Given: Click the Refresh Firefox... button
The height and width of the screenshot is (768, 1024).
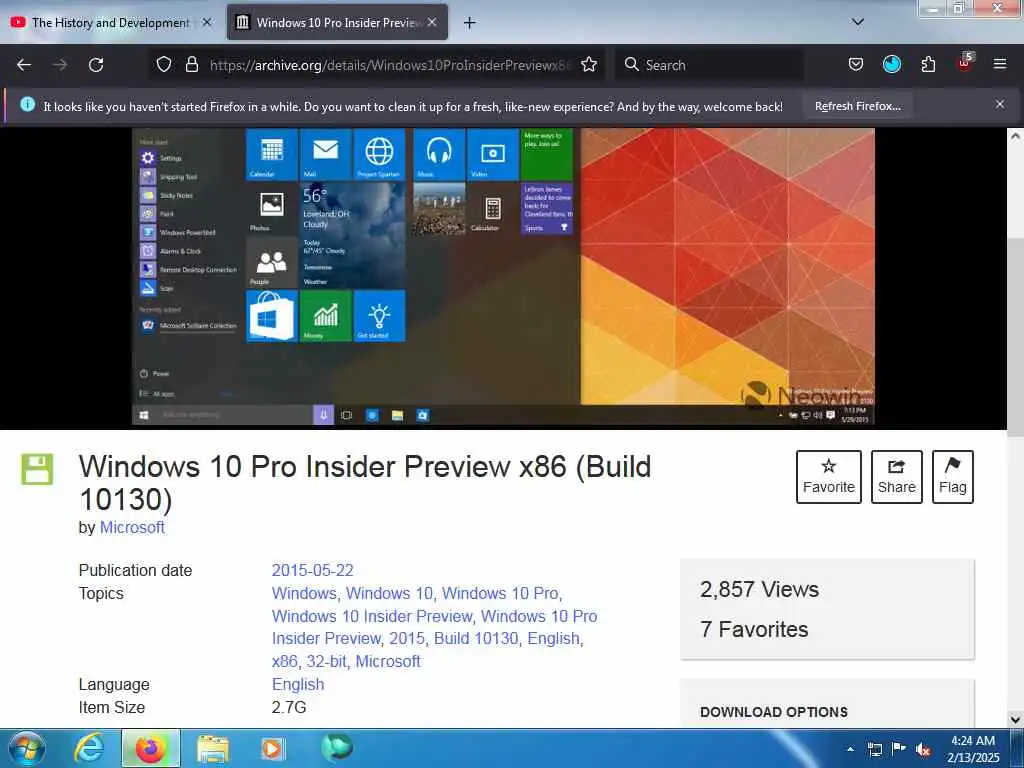Looking at the screenshot, I should coord(857,106).
